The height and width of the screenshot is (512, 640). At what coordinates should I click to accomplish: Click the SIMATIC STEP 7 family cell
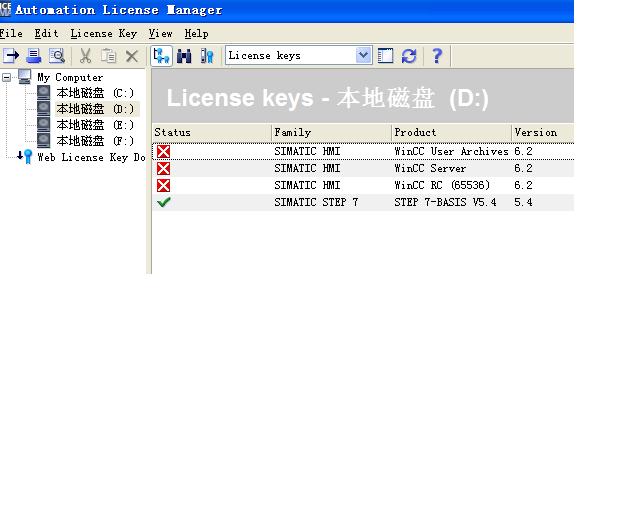click(316, 202)
